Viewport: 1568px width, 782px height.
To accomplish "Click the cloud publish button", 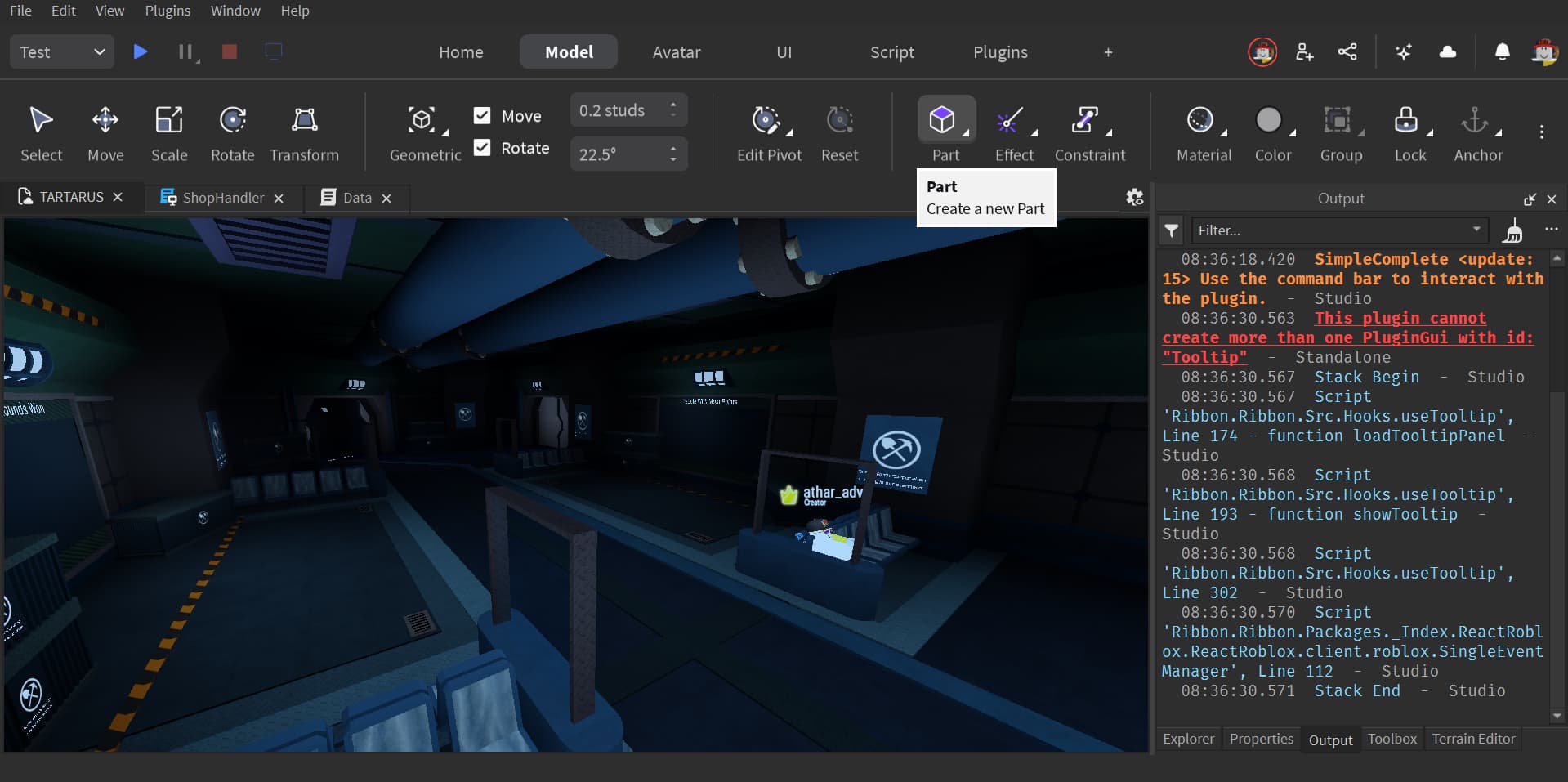I will pyautogui.click(x=1447, y=52).
